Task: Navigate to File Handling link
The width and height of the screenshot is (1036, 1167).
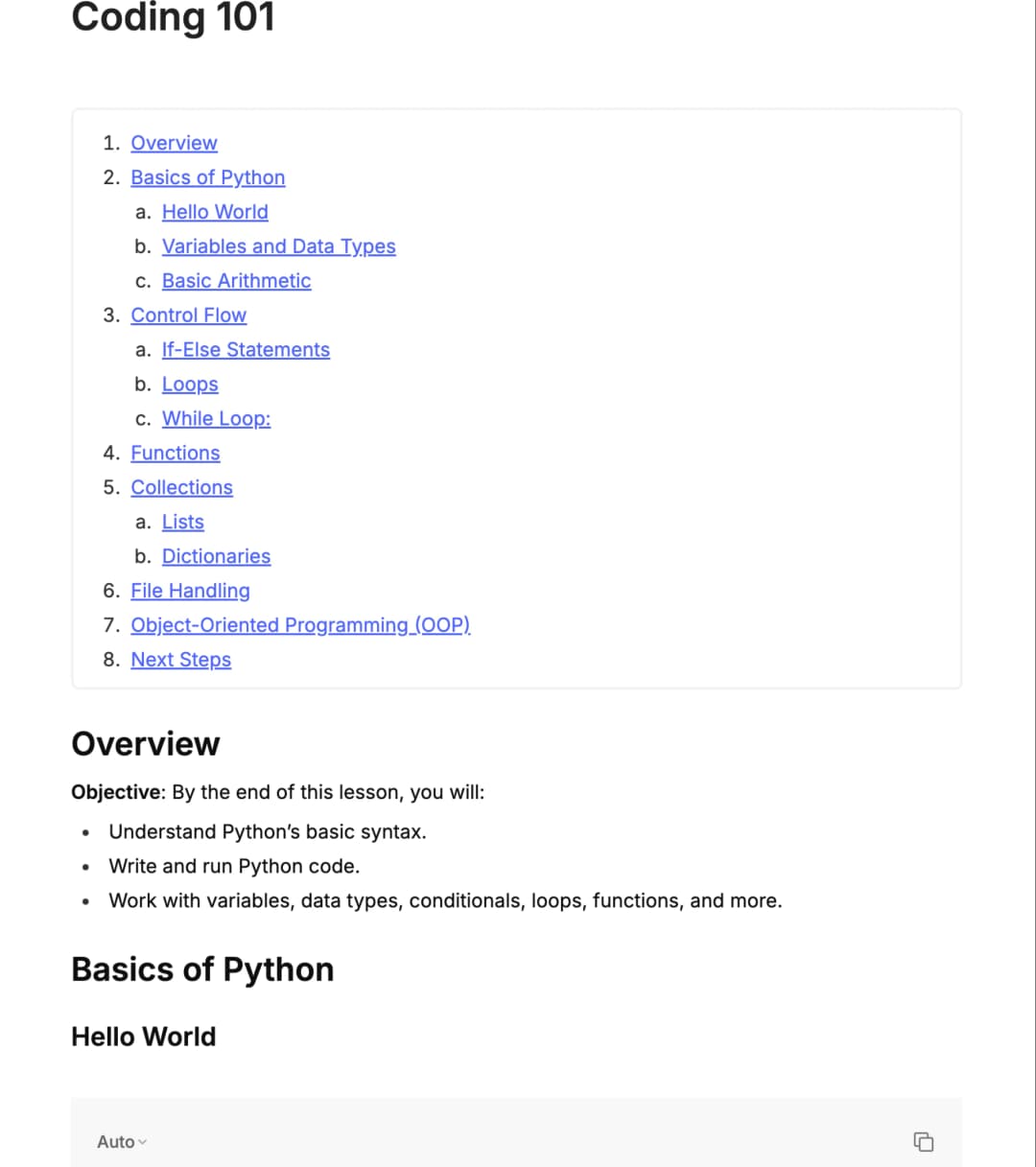Action: (x=190, y=592)
